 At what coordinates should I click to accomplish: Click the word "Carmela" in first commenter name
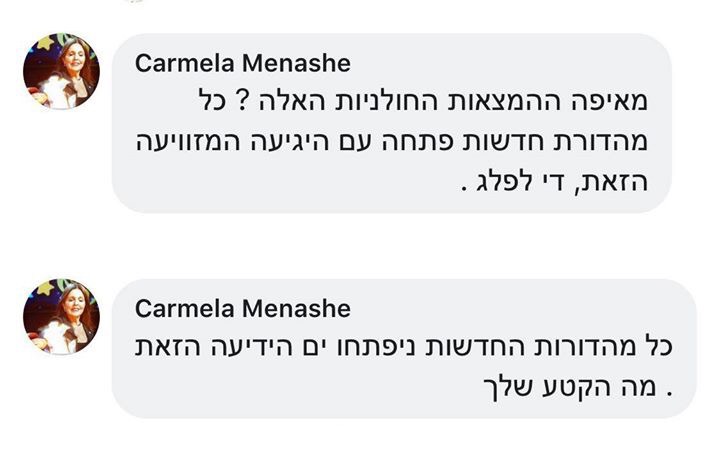(x=185, y=63)
